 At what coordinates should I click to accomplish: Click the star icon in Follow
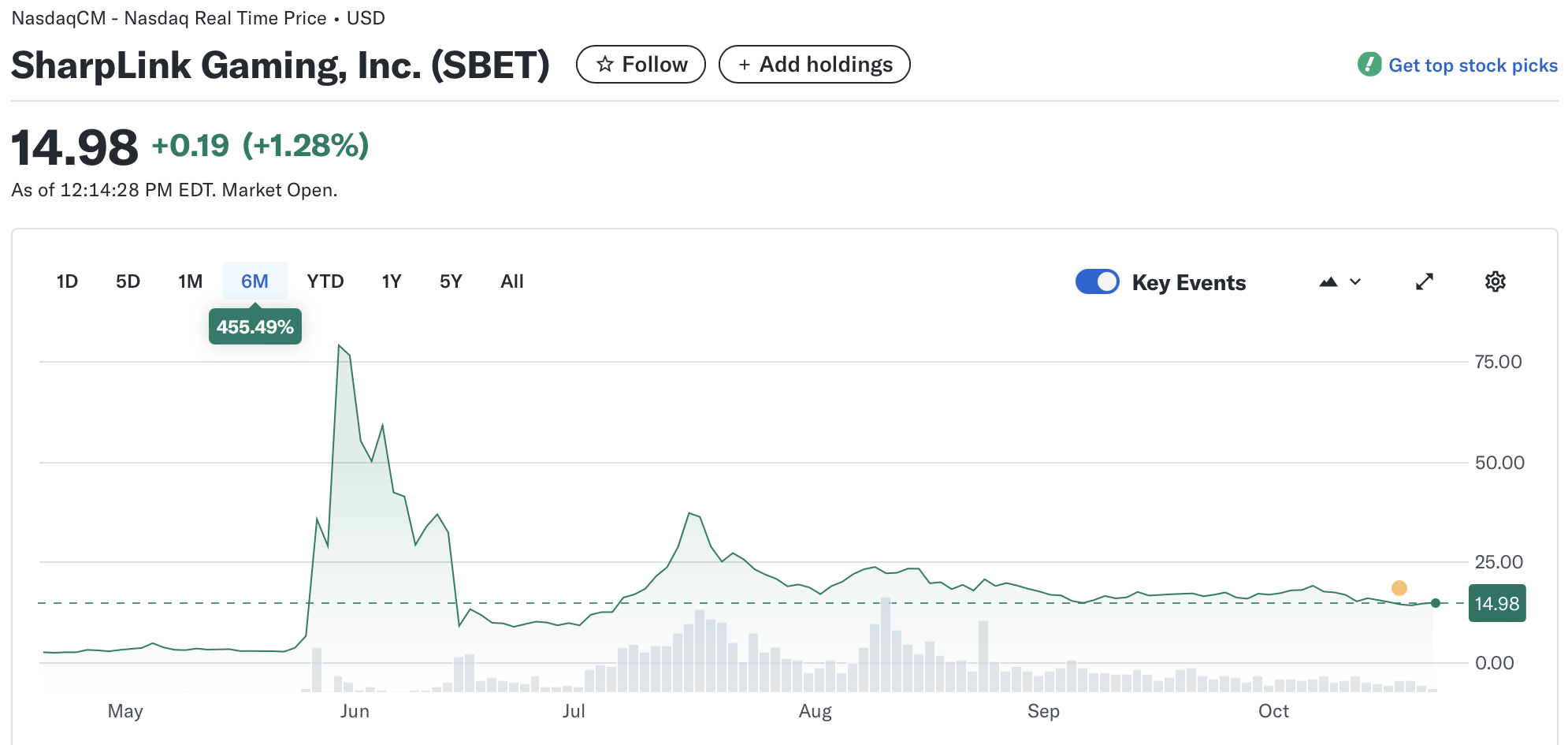605,65
